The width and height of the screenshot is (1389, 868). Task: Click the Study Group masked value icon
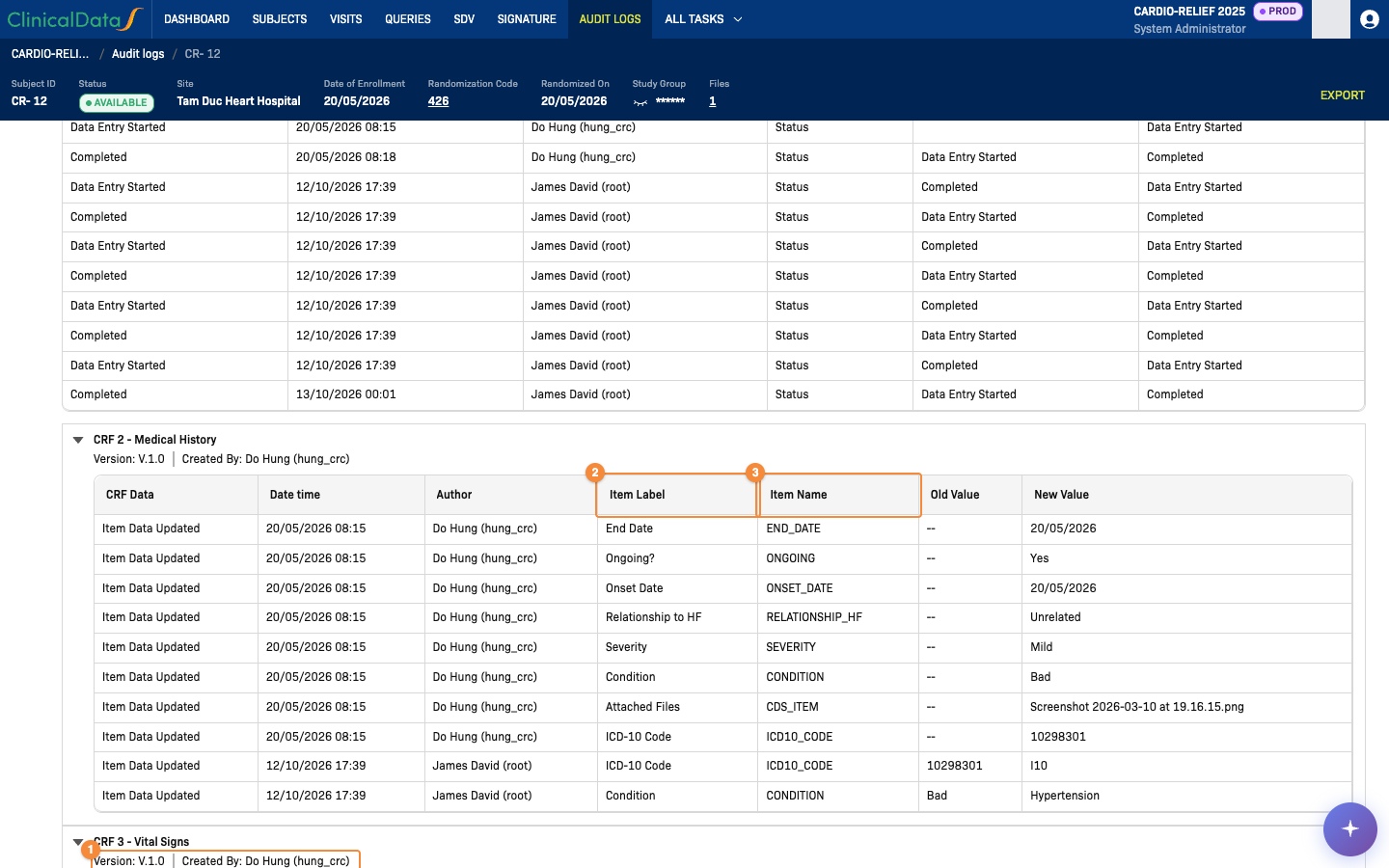[x=640, y=102]
